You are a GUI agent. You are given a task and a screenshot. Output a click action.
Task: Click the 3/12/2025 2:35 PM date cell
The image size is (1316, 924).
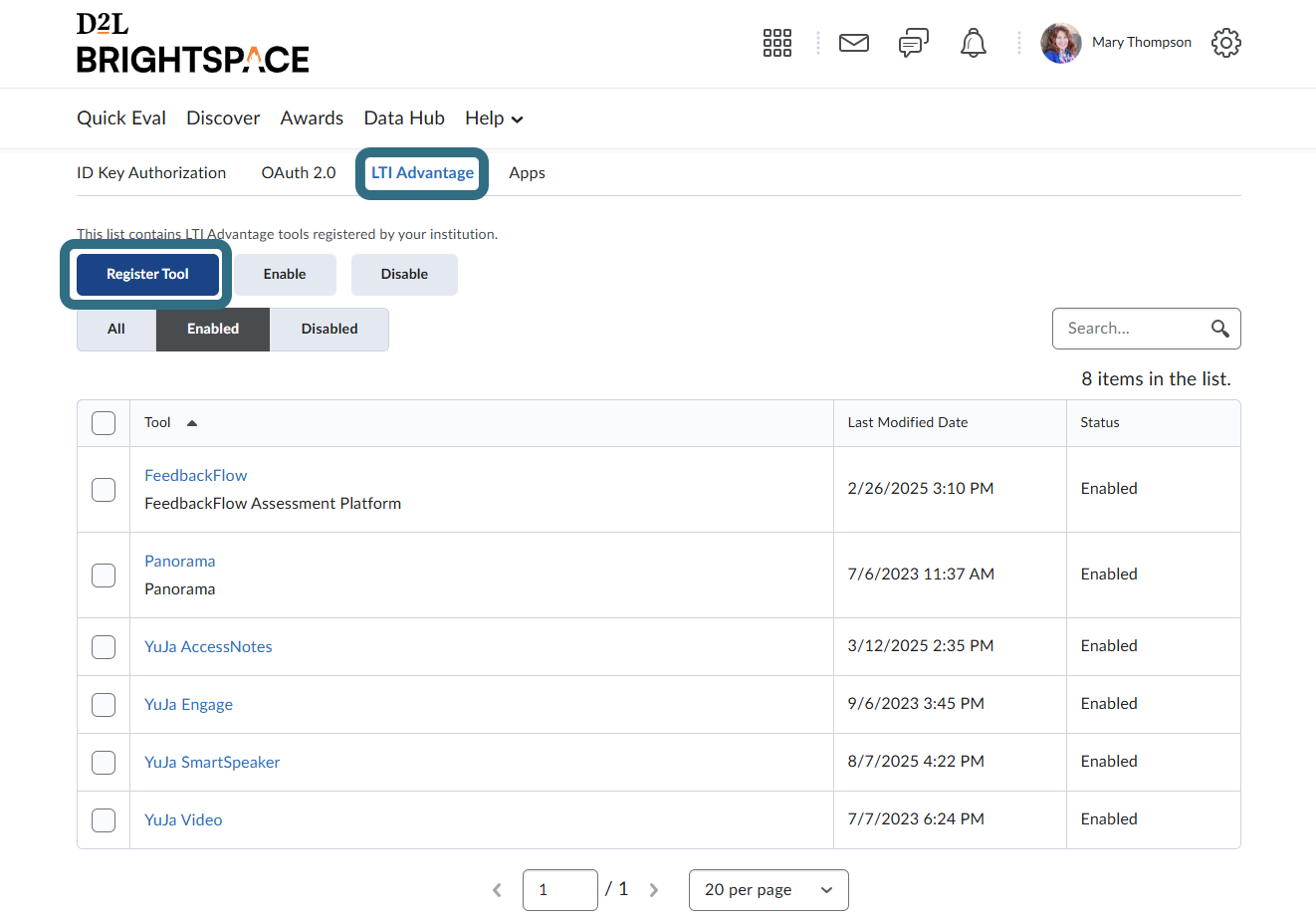point(921,646)
